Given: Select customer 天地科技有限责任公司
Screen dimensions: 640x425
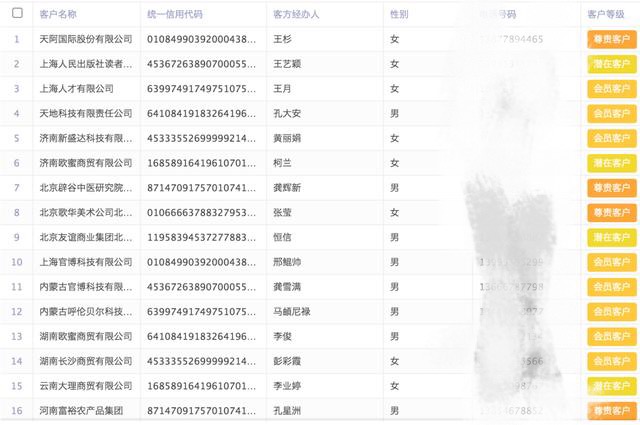Looking at the screenshot, I should point(86,113).
